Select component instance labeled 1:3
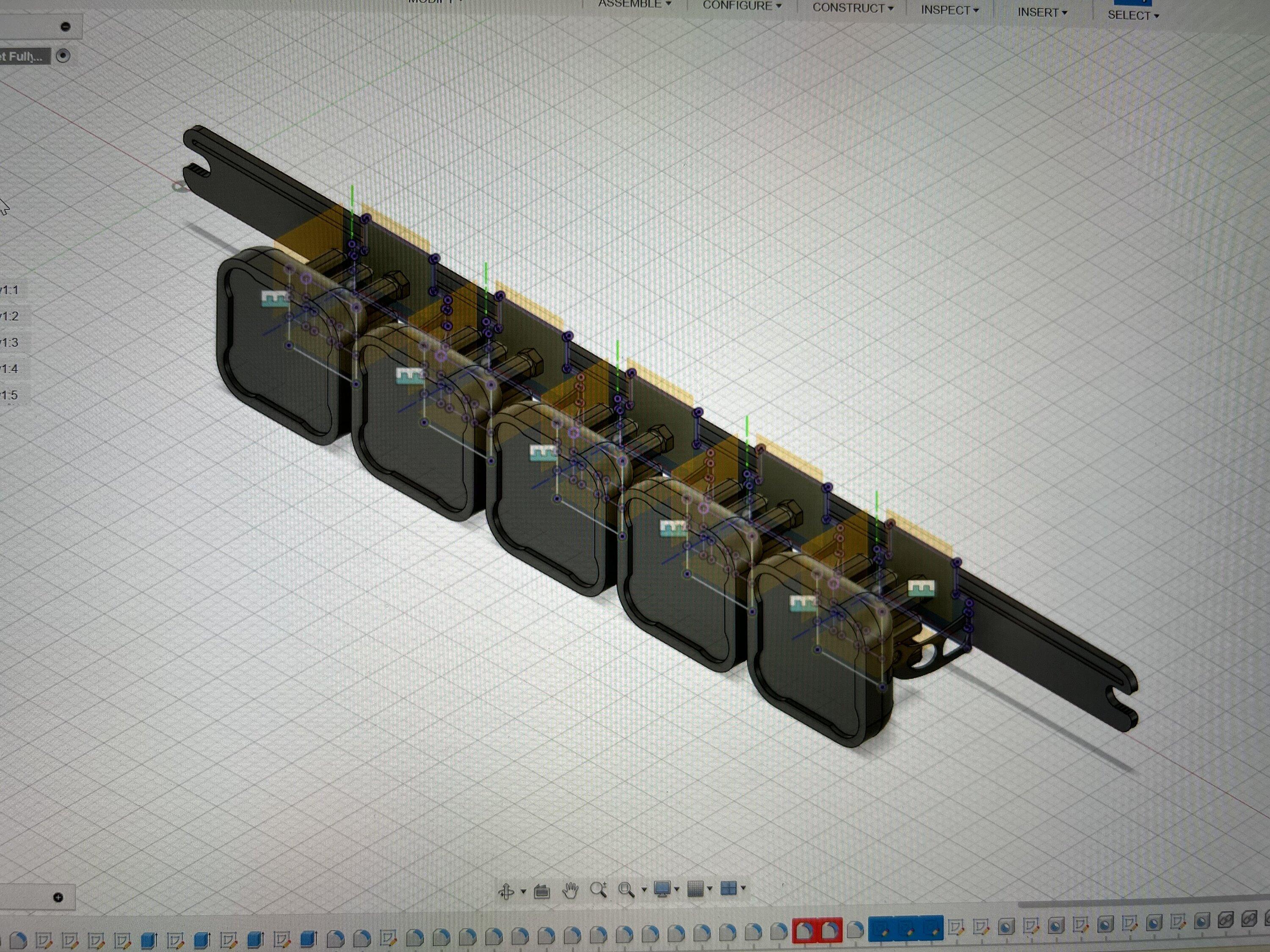 click(9, 343)
